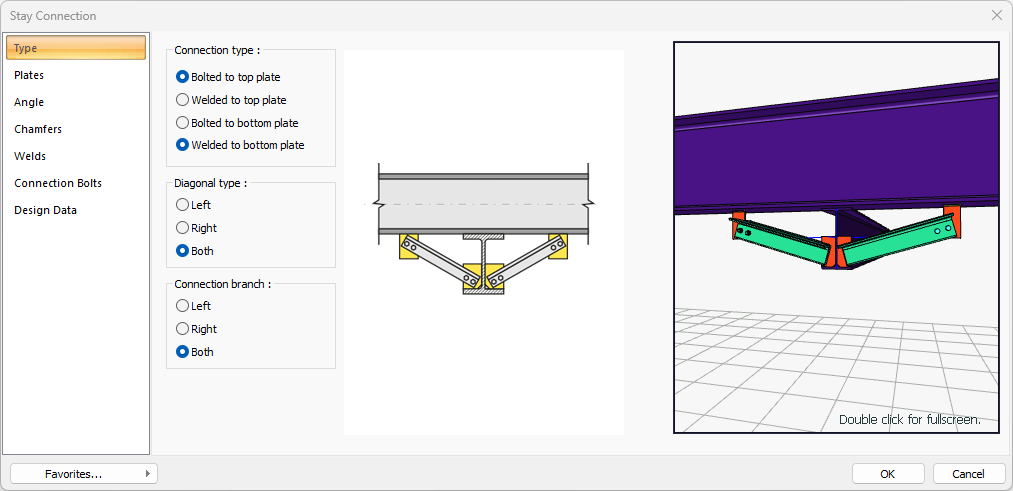
Task: Click the 3D stay connection preview
Action: pyautogui.click(x=836, y=237)
